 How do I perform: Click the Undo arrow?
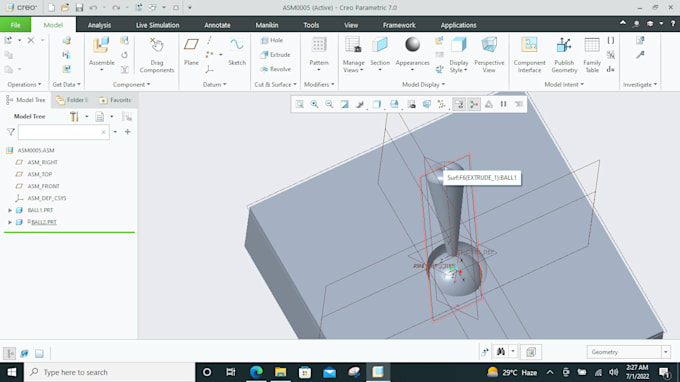pos(93,8)
